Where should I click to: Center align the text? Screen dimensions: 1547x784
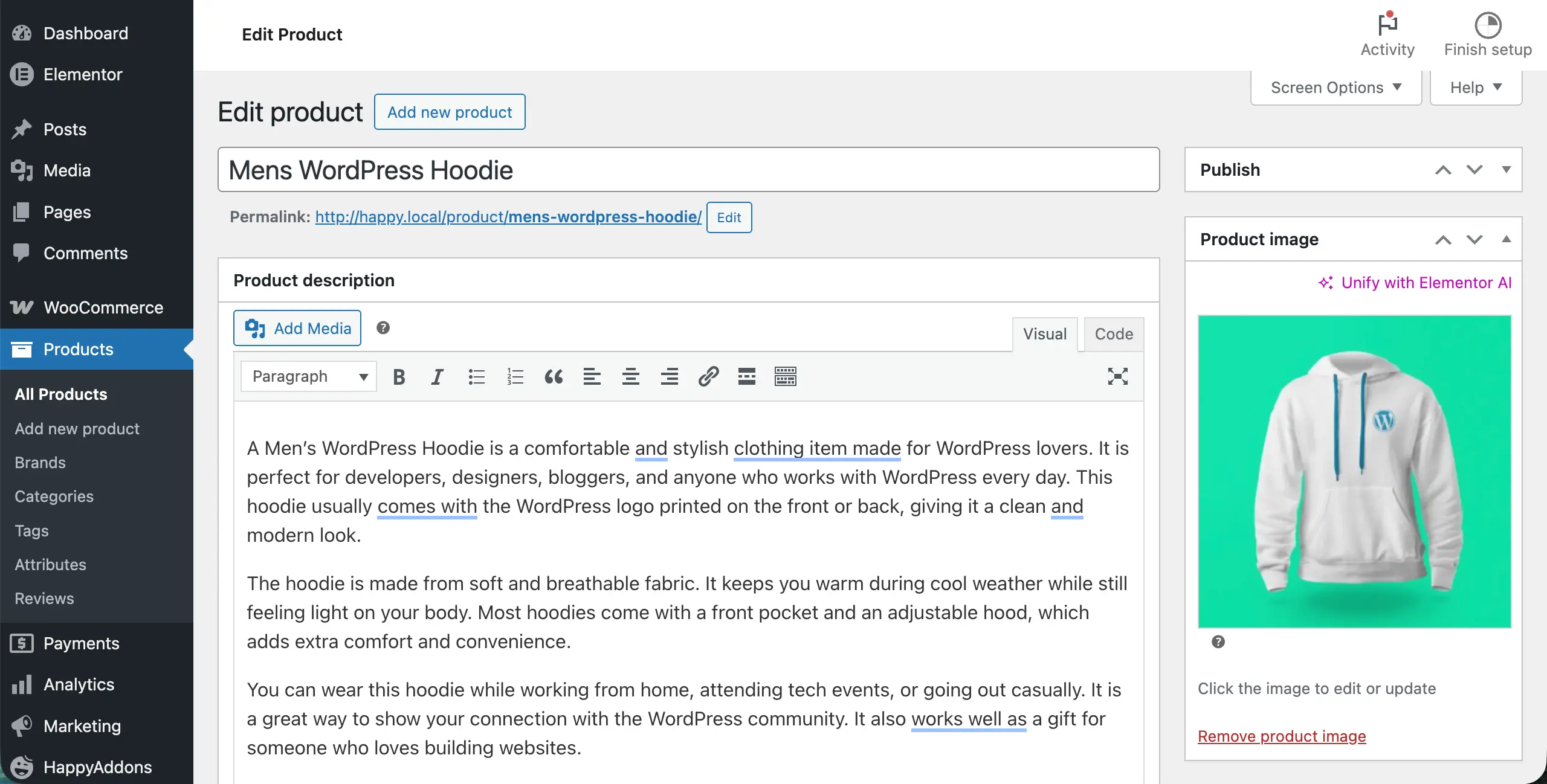pyautogui.click(x=631, y=376)
